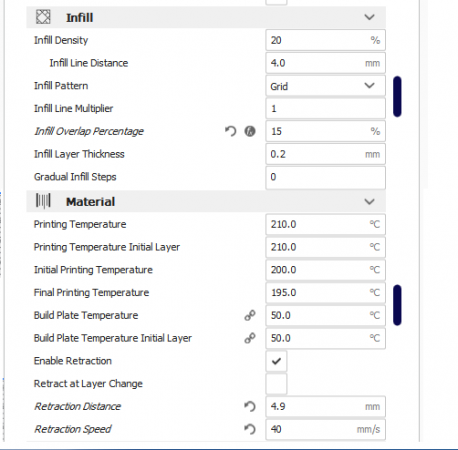
Task: Enable Retract at Layer Change checkbox
Action: click(276, 384)
